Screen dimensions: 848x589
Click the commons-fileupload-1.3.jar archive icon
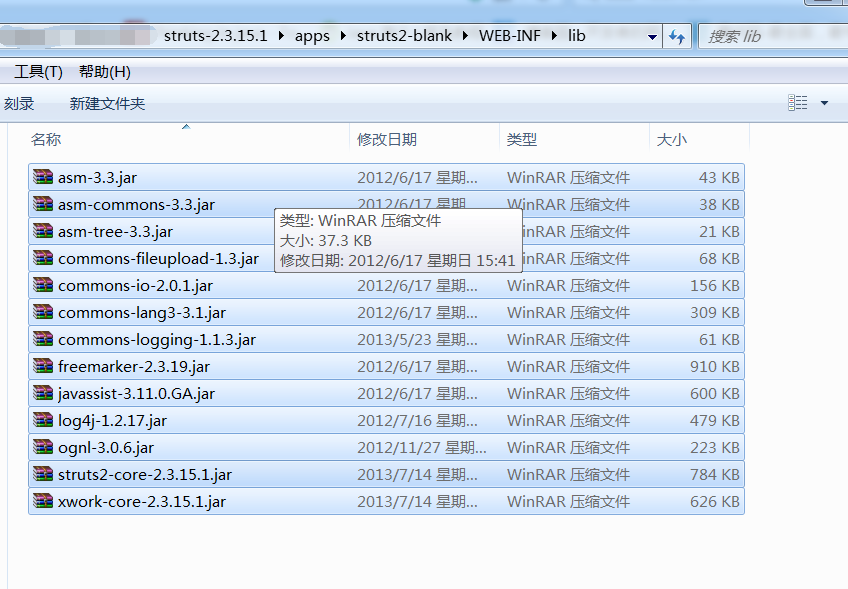[43, 258]
